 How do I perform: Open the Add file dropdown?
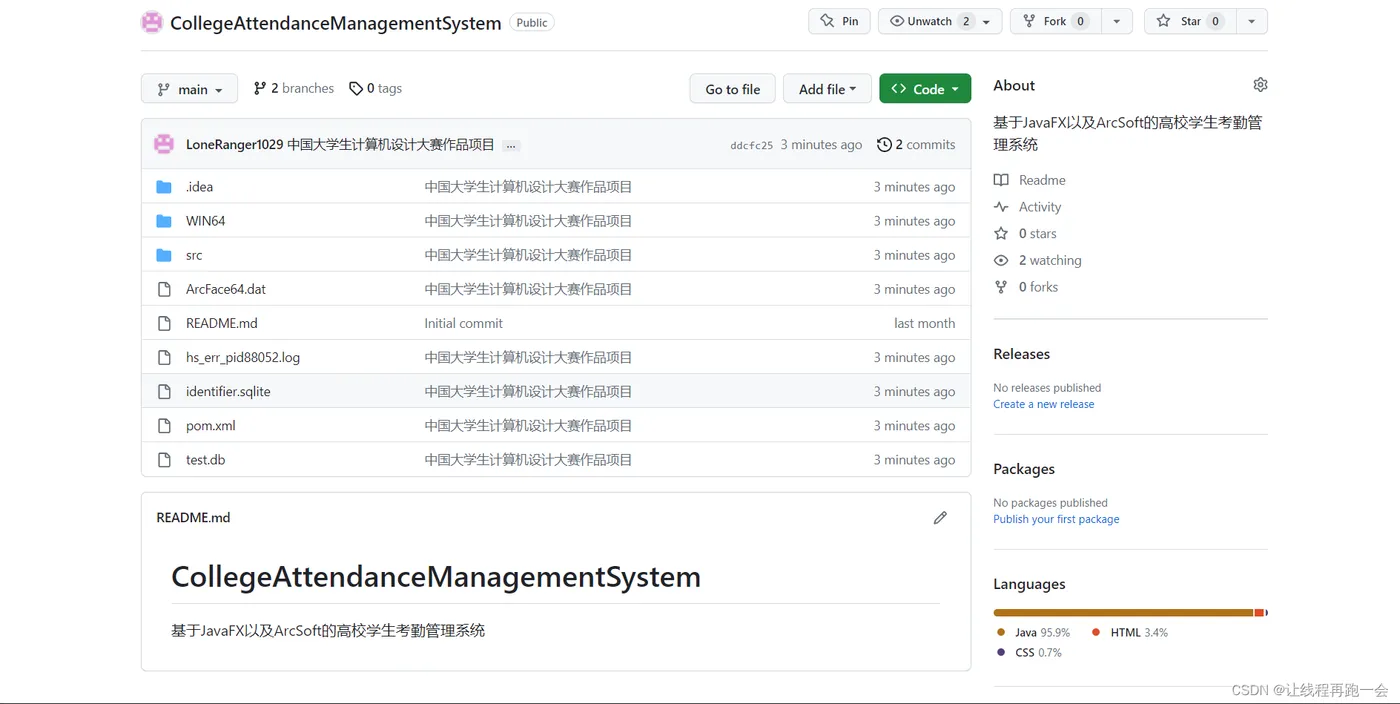click(827, 89)
